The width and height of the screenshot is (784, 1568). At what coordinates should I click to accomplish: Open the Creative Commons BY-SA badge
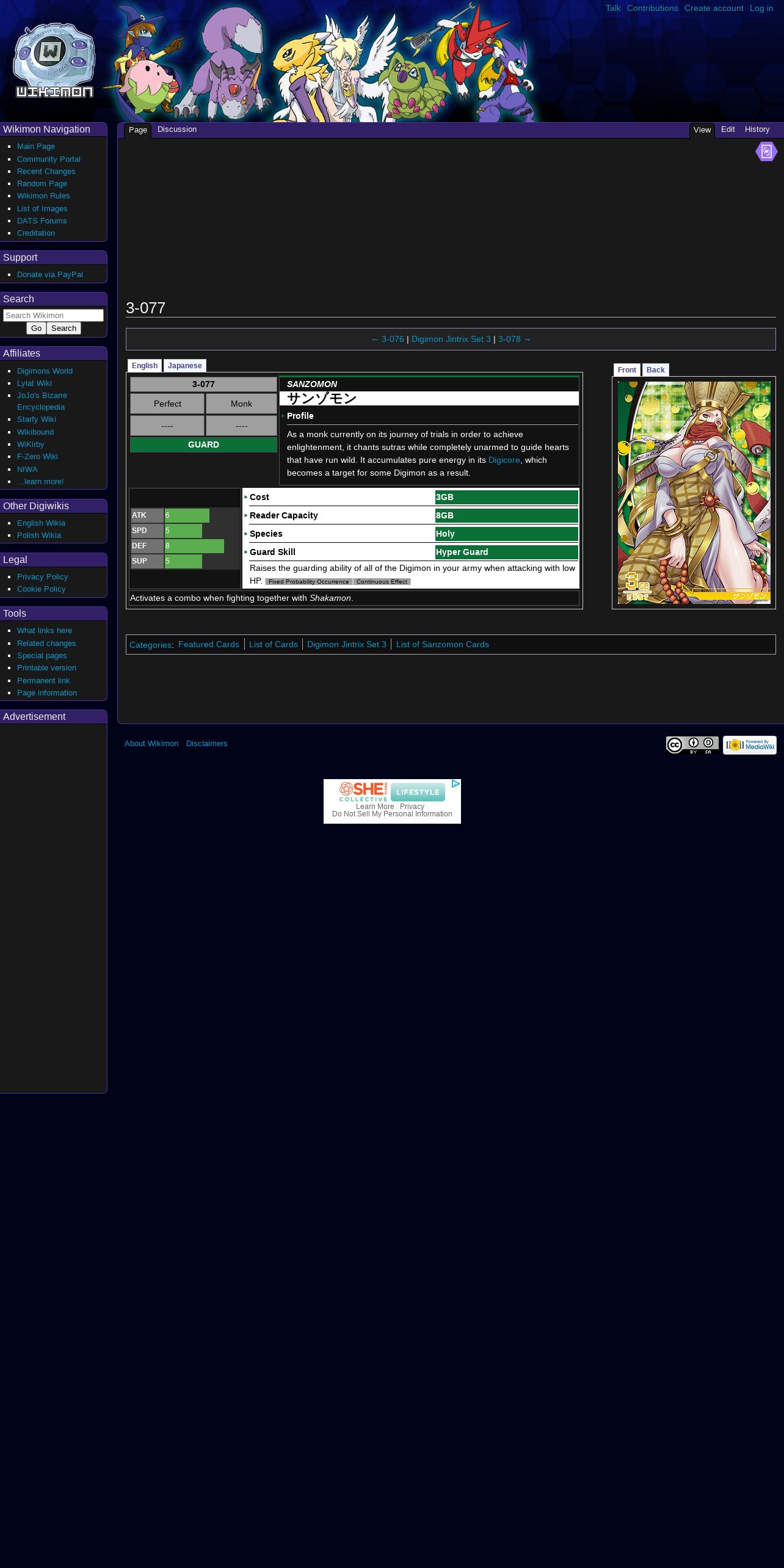(x=692, y=745)
